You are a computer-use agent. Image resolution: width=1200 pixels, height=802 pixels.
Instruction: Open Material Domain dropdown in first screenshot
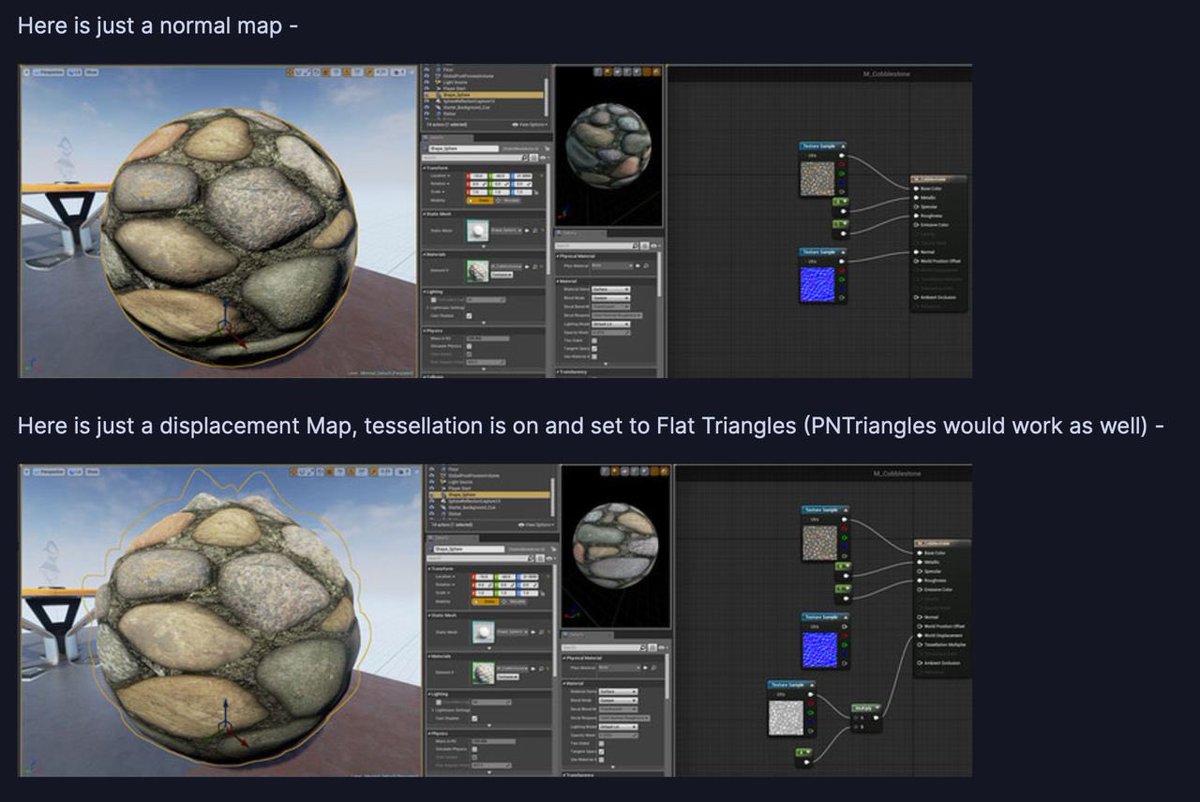(x=611, y=290)
